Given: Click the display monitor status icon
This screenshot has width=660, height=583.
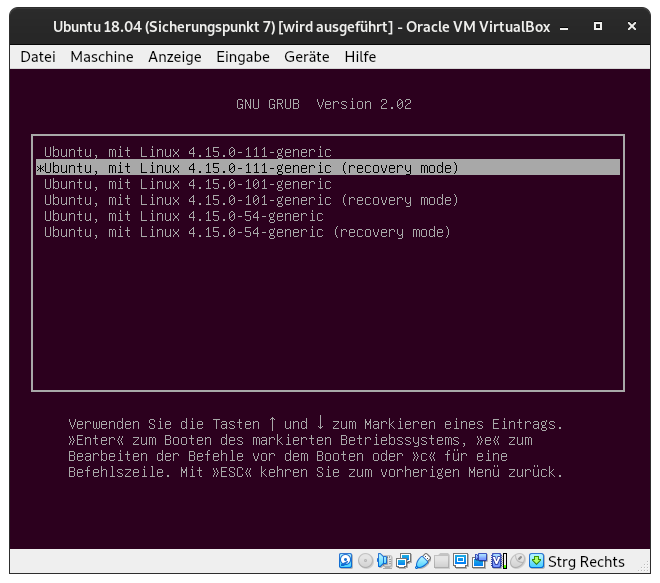Looking at the screenshot, I should pyautogui.click(x=461, y=561).
